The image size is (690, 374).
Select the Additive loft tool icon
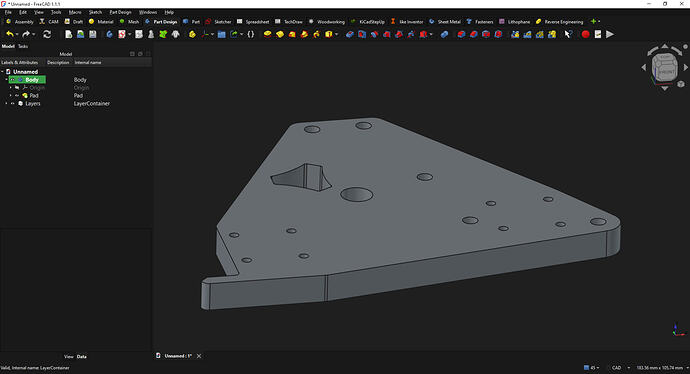292,34
